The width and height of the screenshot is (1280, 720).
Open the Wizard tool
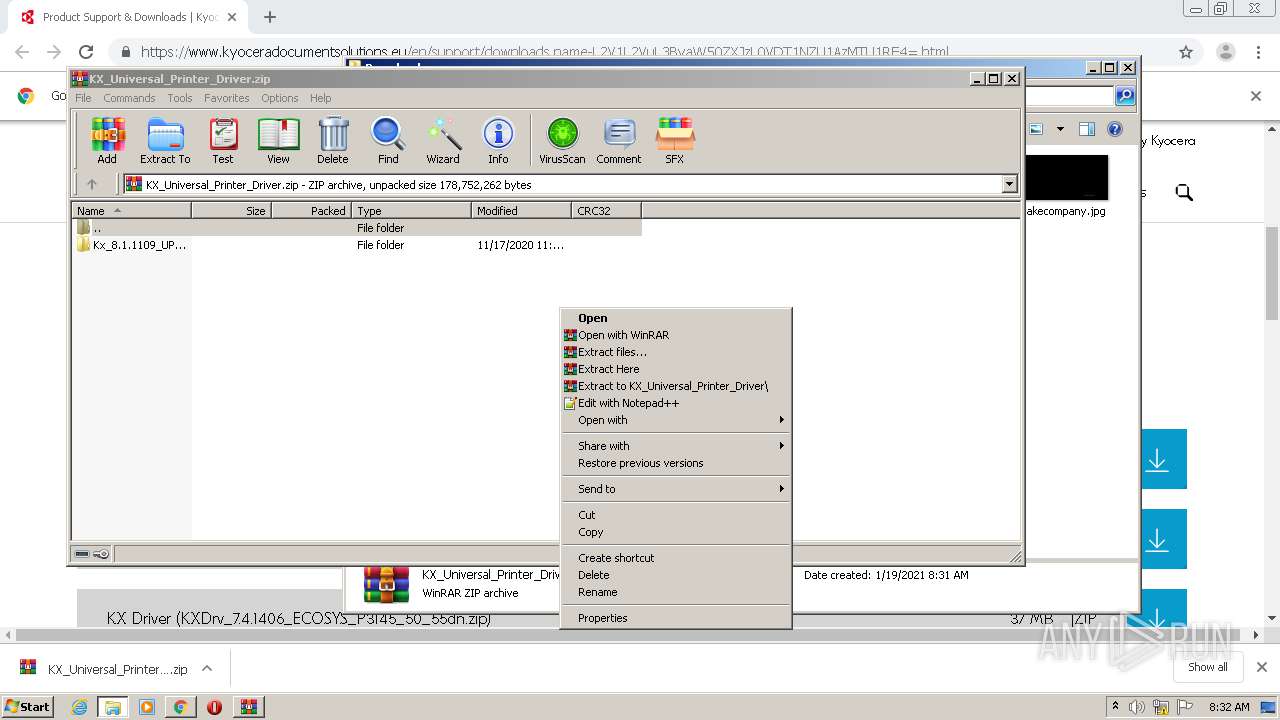pos(443,141)
